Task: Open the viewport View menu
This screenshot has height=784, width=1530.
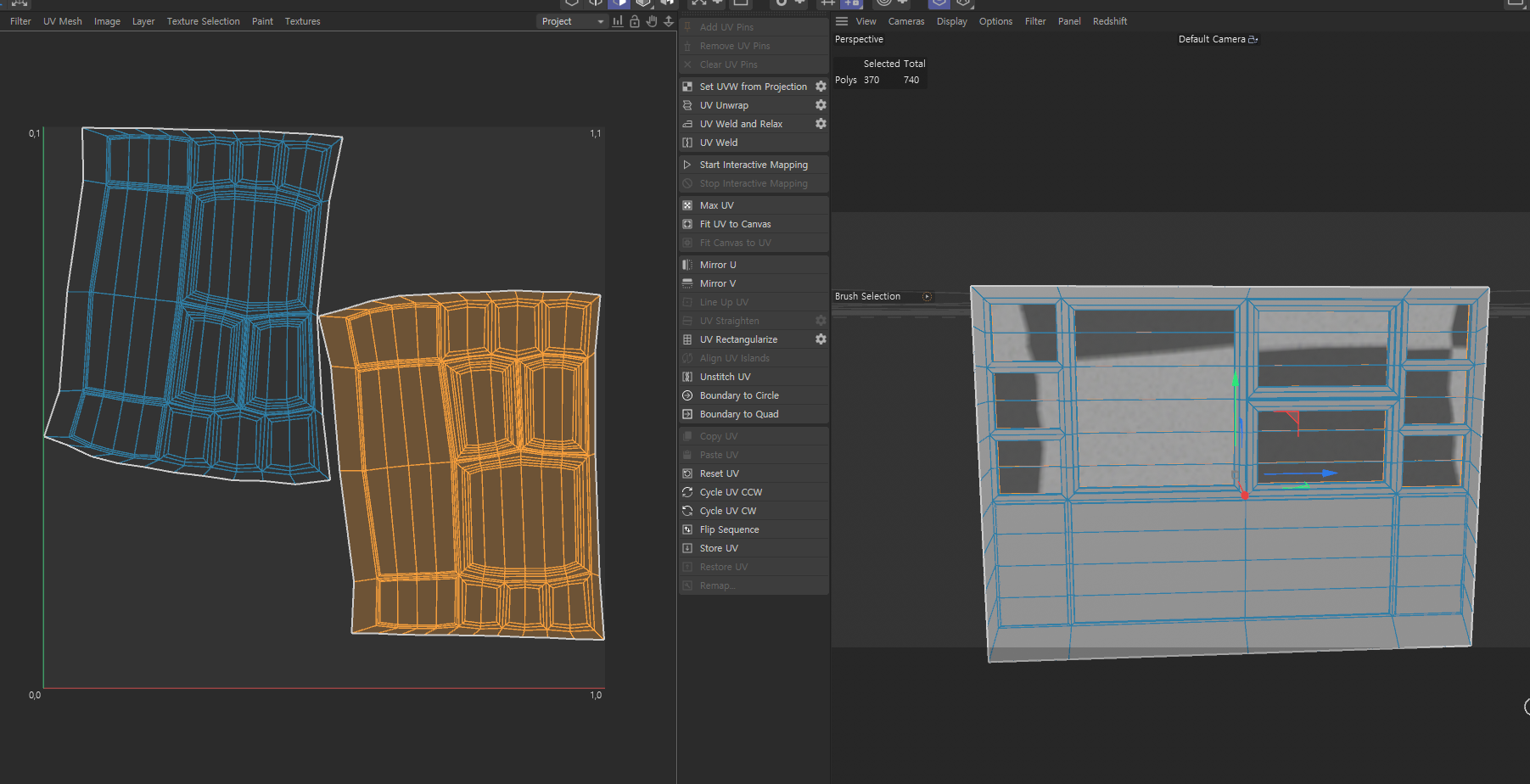Action: coord(866,21)
